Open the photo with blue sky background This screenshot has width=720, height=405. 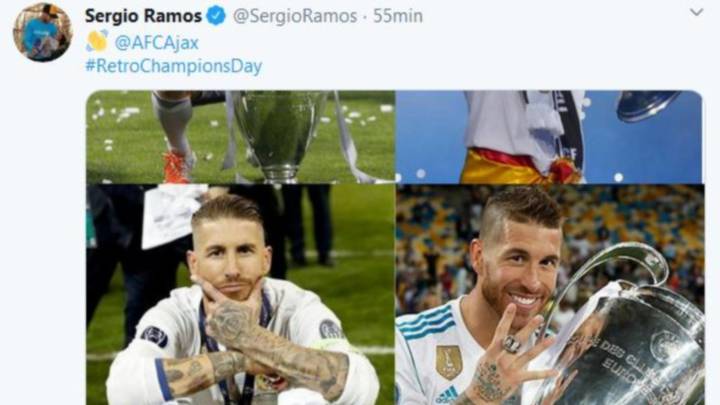click(x=549, y=137)
